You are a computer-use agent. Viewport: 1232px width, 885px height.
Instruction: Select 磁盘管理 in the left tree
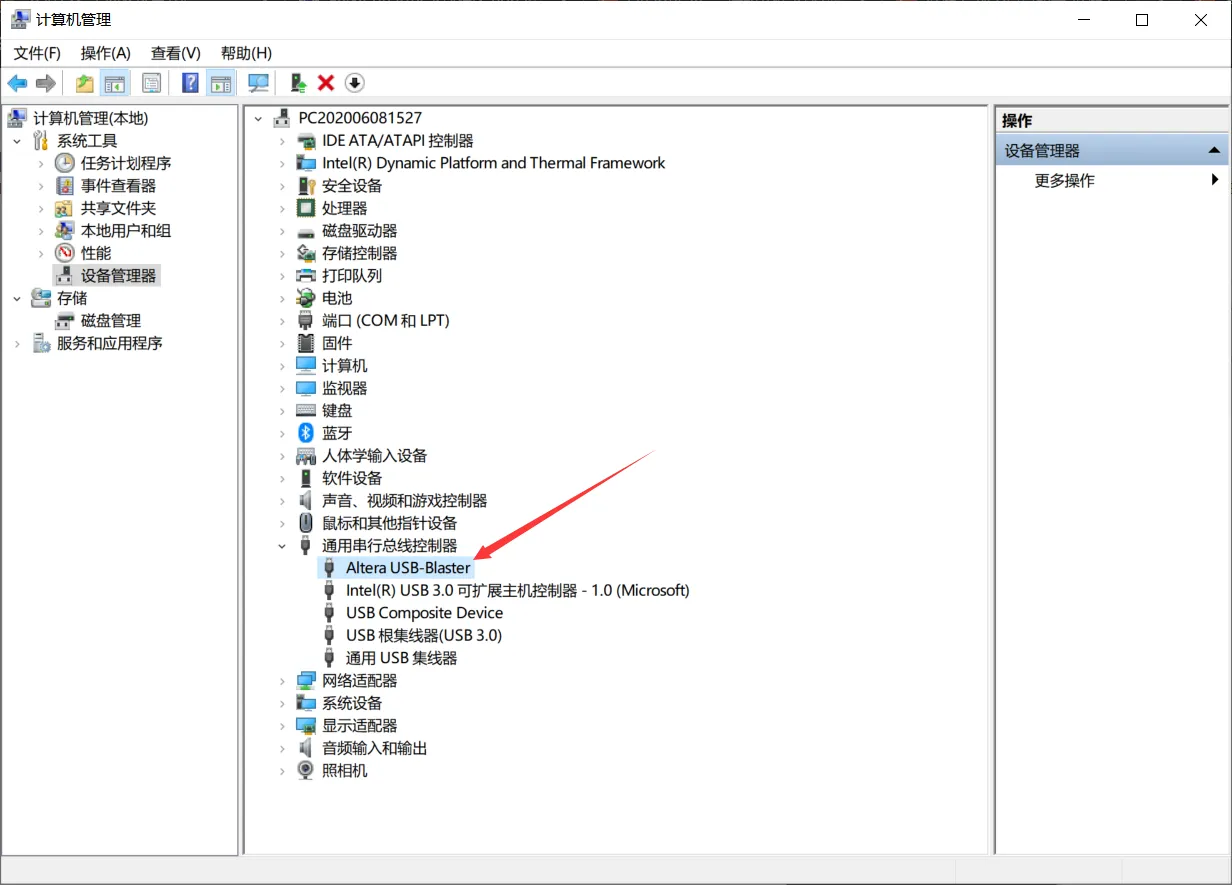tap(111, 321)
